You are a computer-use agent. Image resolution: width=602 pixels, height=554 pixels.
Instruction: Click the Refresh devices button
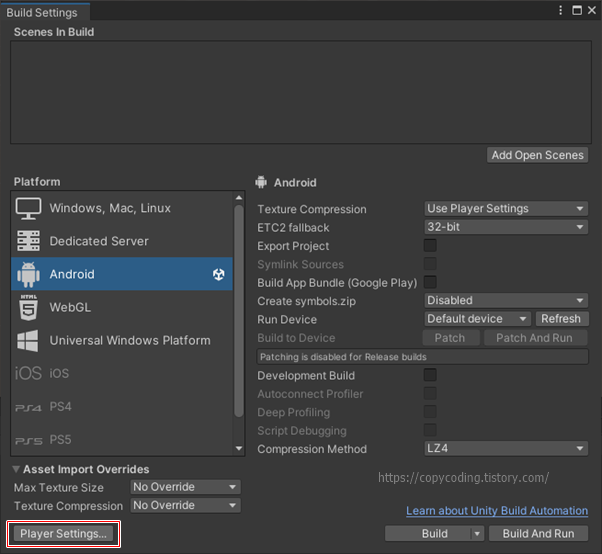561,319
